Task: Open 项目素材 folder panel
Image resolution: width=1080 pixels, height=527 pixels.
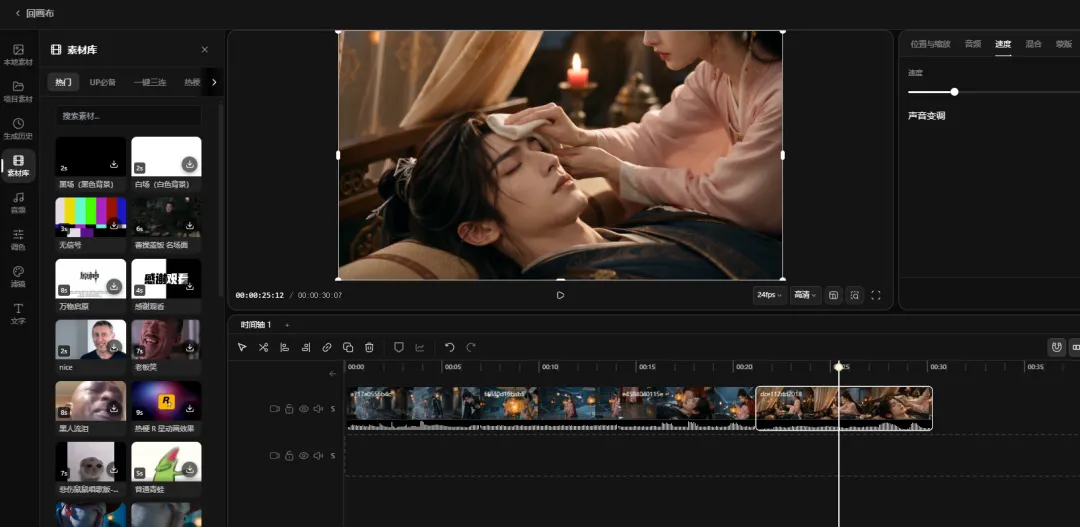Action: click(19, 92)
